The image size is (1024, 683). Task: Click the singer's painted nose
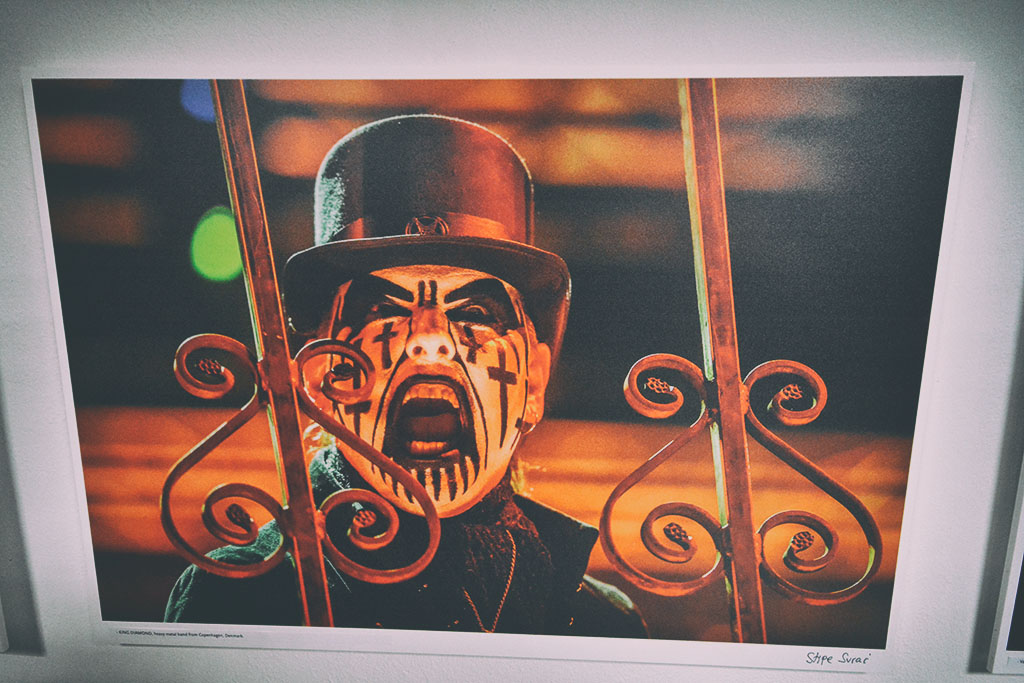tap(432, 345)
